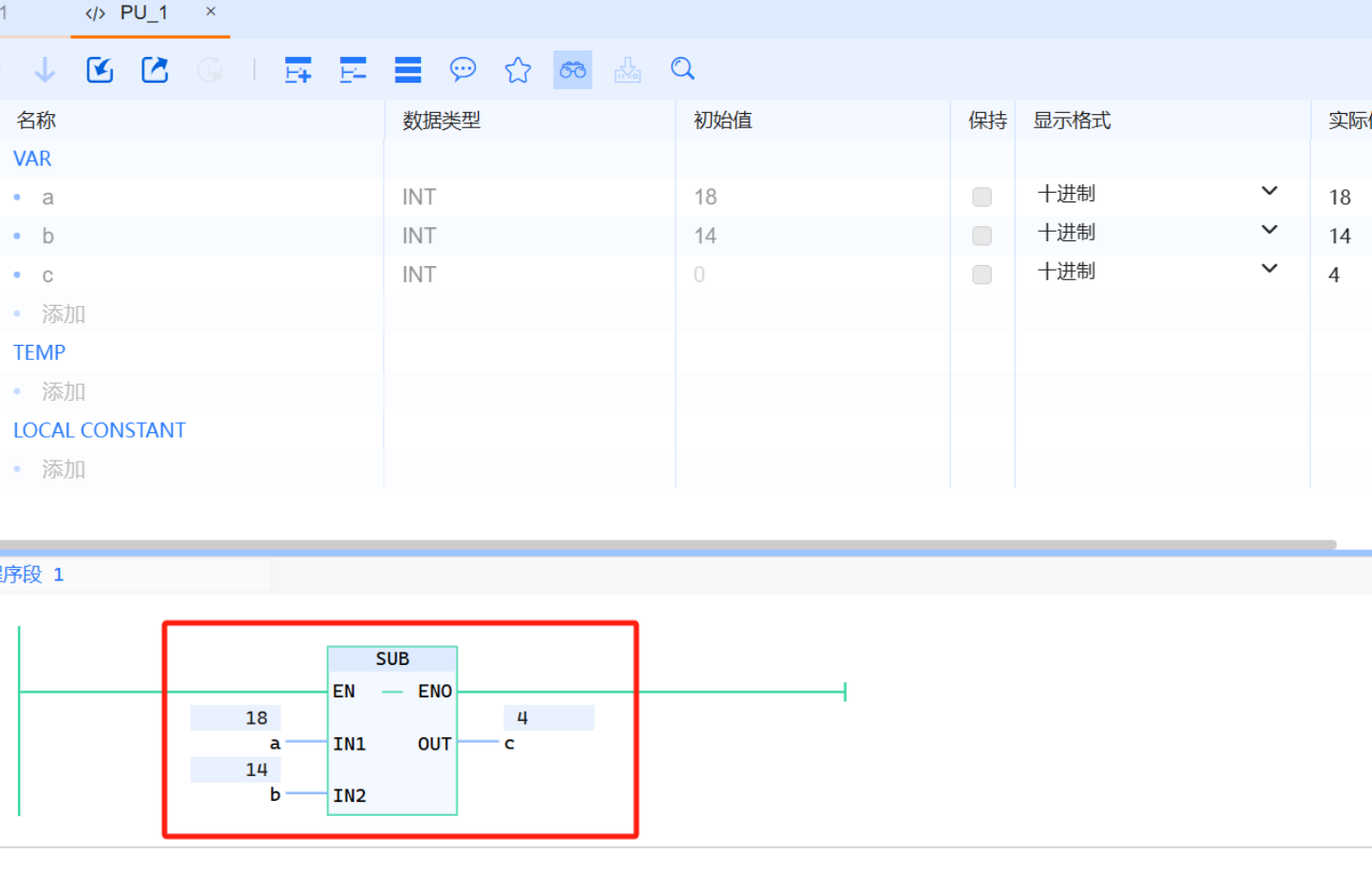This screenshot has height=893, width=1372.
Task: Enable retain checkbox for variable c
Action: (x=981, y=275)
